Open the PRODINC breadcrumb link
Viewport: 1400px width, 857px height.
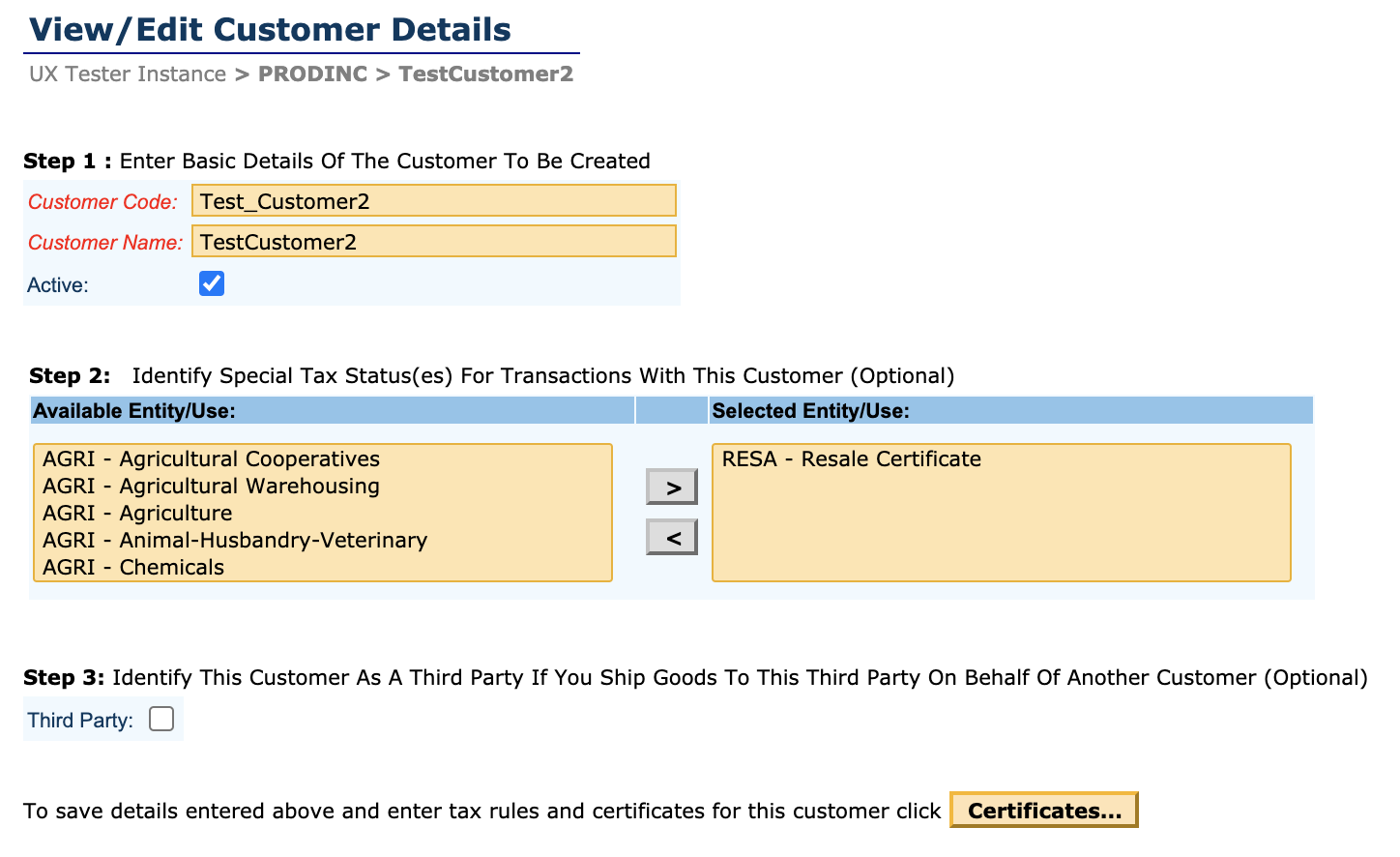pos(312,74)
